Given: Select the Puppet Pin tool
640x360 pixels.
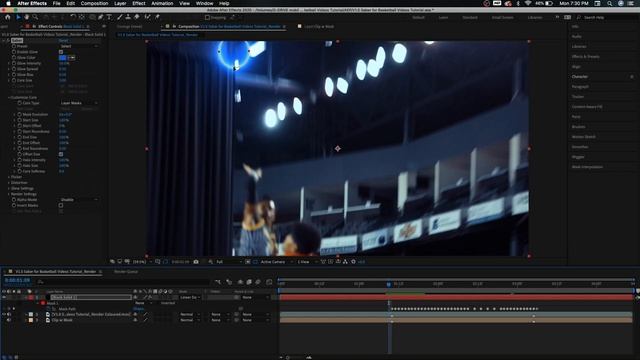Looking at the screenshot, I should click(157, 17).
